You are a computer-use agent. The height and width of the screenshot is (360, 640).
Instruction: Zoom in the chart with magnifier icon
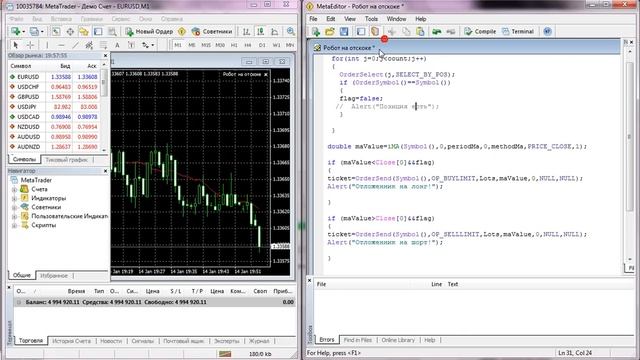[291, 31]
